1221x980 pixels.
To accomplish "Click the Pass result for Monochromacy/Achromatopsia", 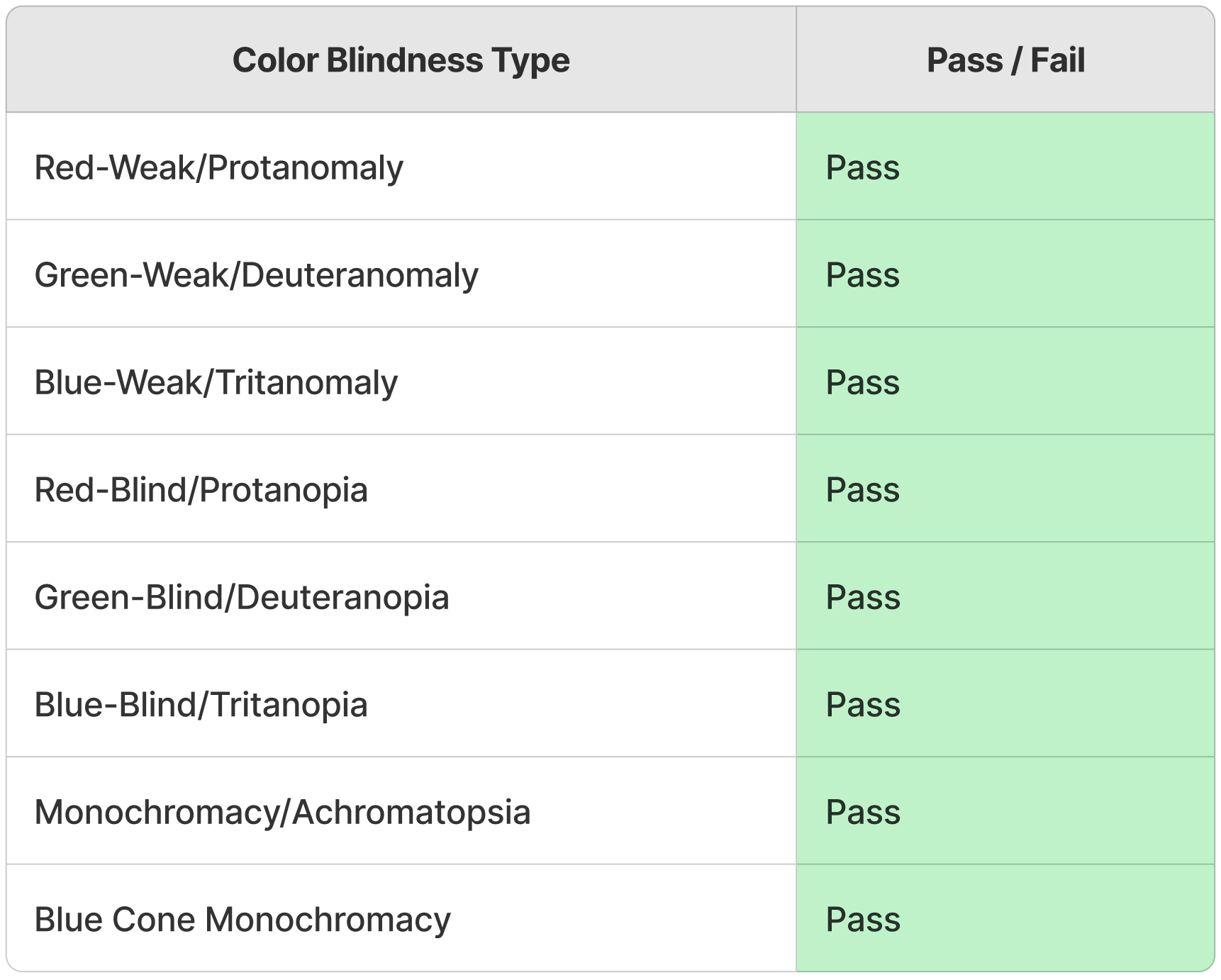I will (862, 813).
